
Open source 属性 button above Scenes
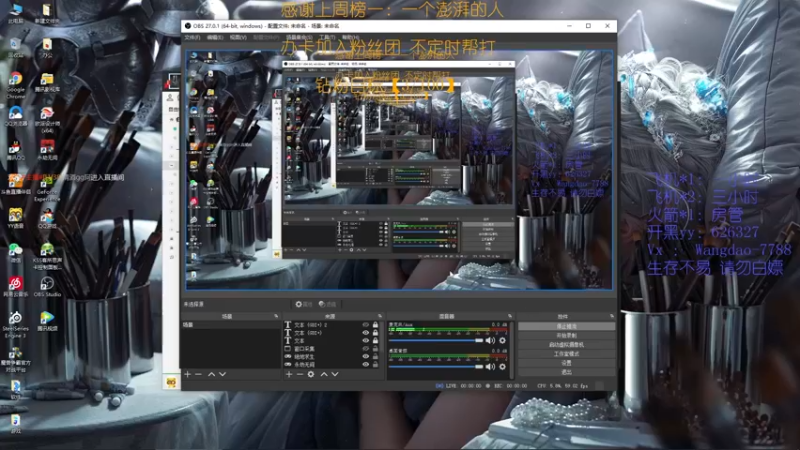[304, 304]
